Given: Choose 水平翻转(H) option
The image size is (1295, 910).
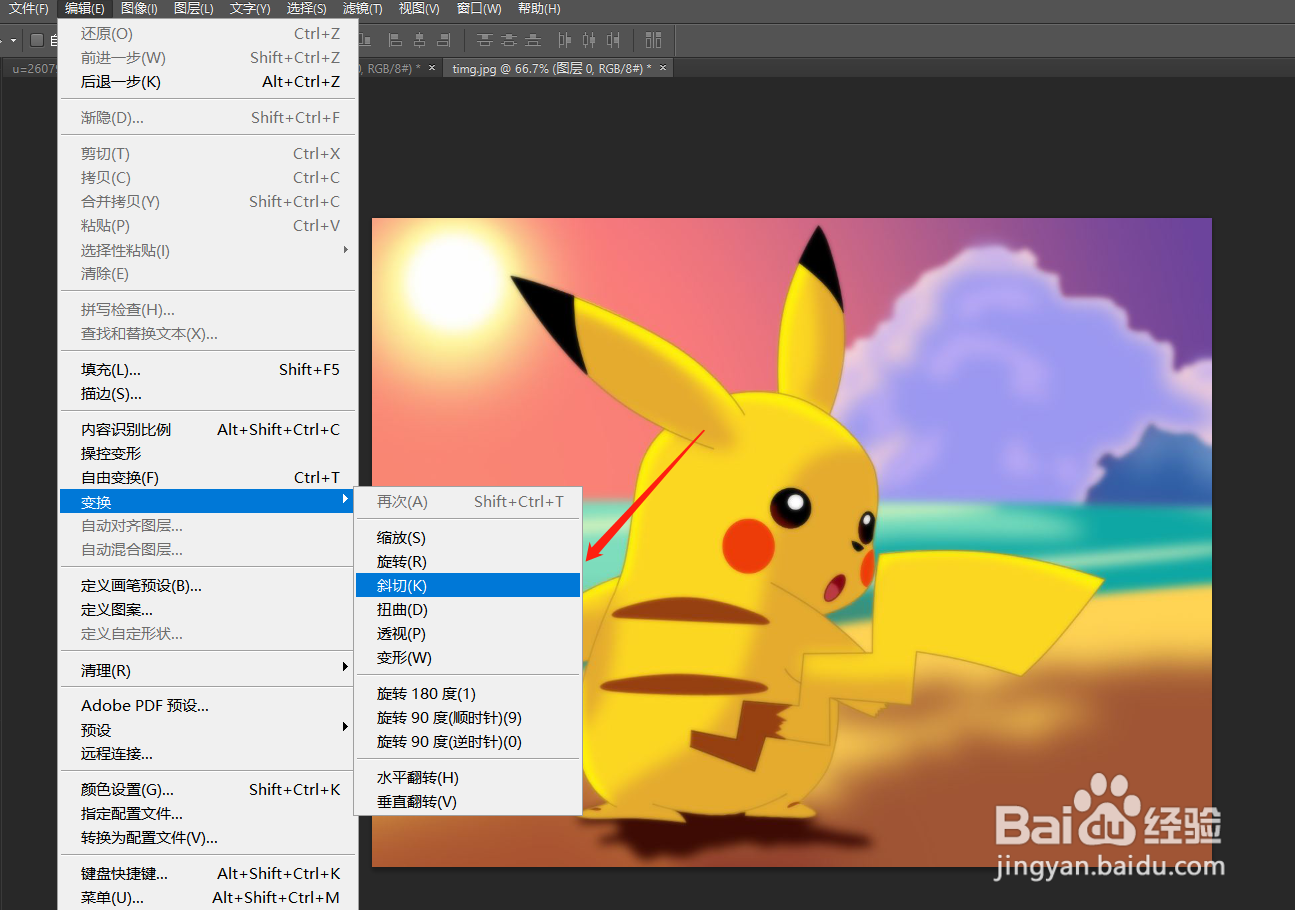Looking at the screenshot, I should 468,778.
